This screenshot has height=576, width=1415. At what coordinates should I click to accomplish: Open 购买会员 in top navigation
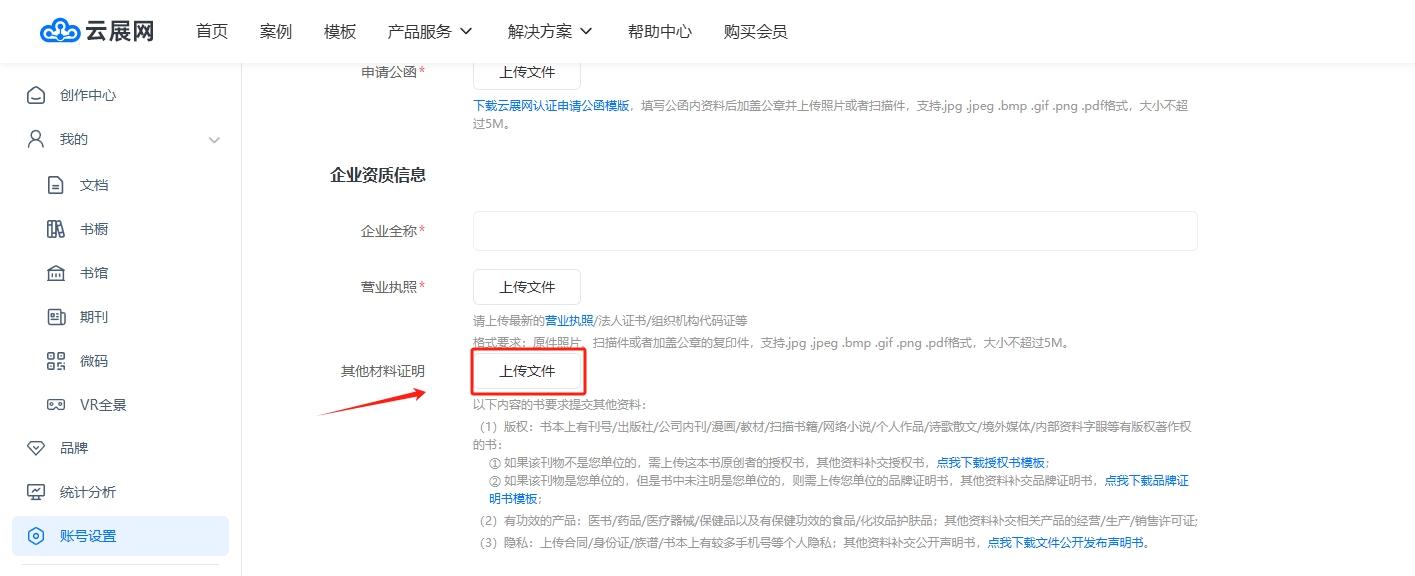pyautogui.click(x=755, y=32)
